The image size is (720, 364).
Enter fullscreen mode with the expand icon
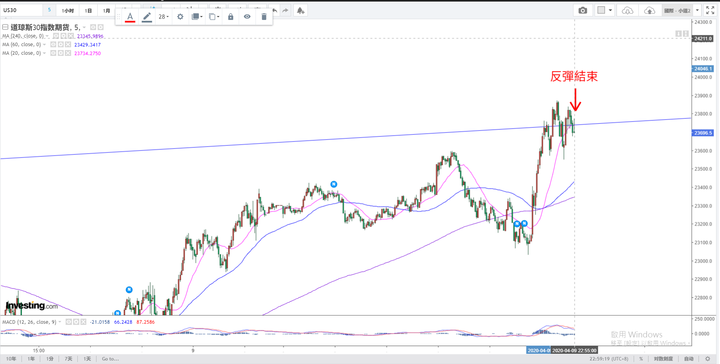click(x=710, y=10)
